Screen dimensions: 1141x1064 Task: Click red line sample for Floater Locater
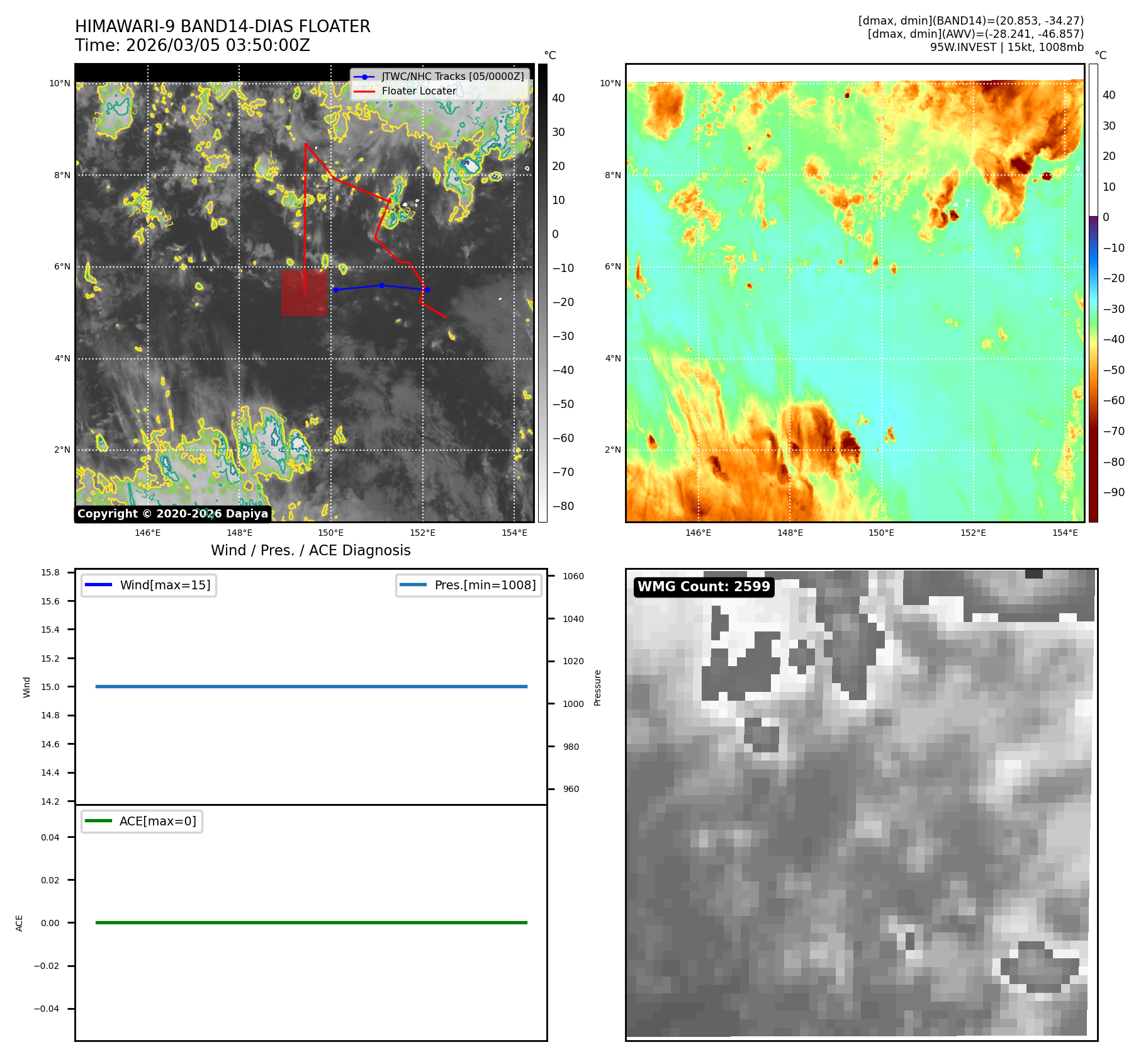(x=364, y=91)
